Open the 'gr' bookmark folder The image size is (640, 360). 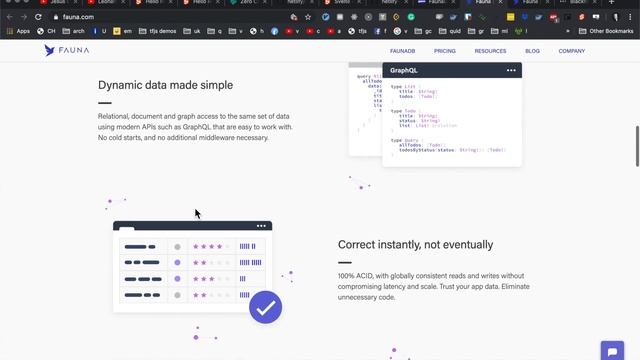476,31
